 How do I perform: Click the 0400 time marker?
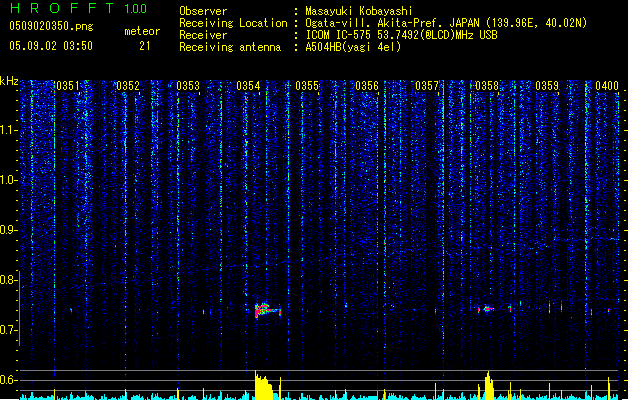tap(607, 86)
